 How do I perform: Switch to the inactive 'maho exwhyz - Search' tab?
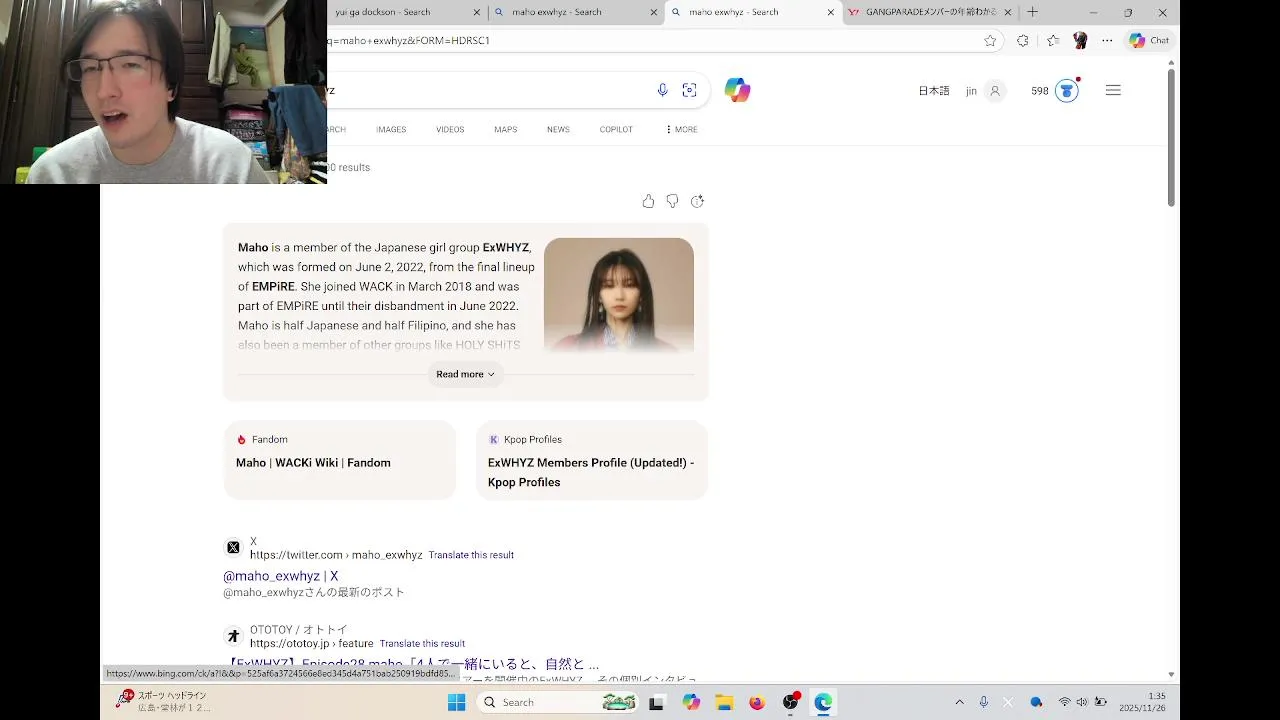click(575, 12)
